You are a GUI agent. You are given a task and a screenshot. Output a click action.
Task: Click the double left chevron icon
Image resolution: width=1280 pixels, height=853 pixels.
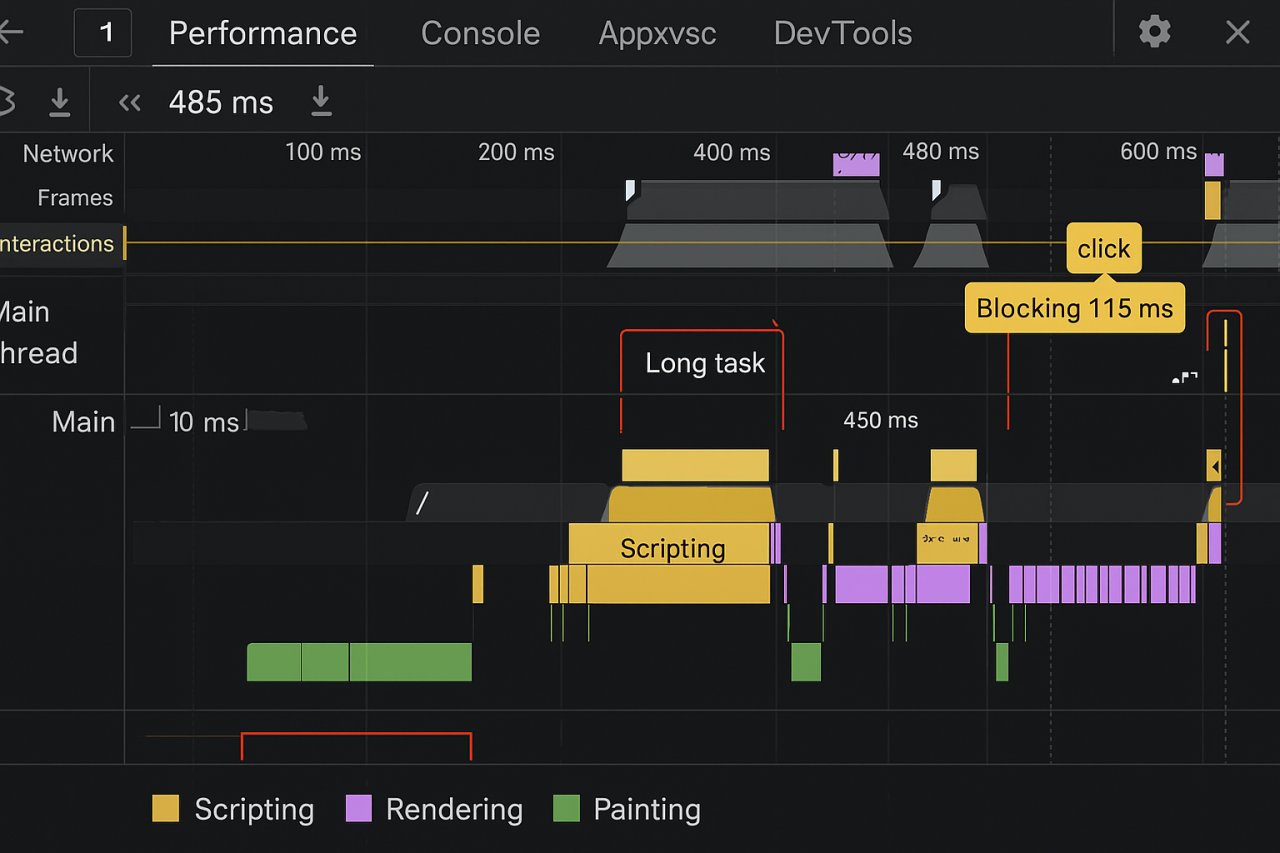click(129, 102)
